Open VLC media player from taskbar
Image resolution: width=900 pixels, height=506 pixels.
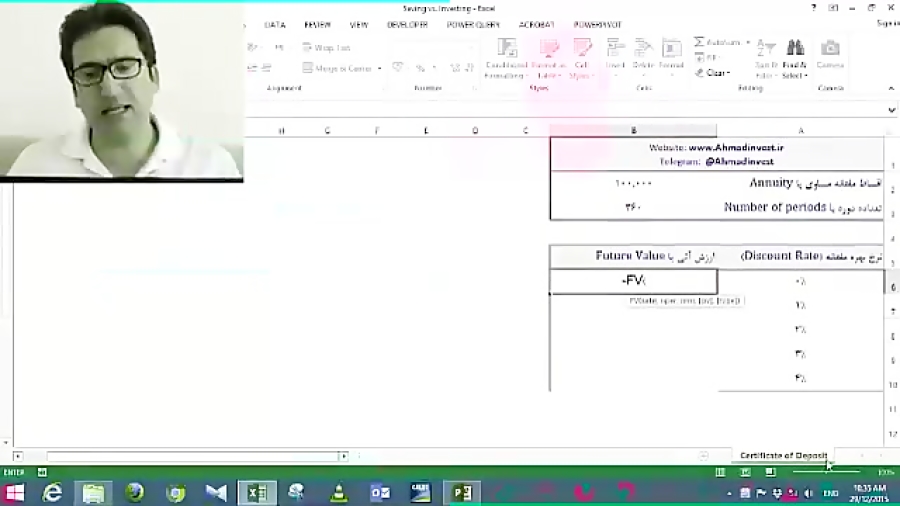(339, 492)
